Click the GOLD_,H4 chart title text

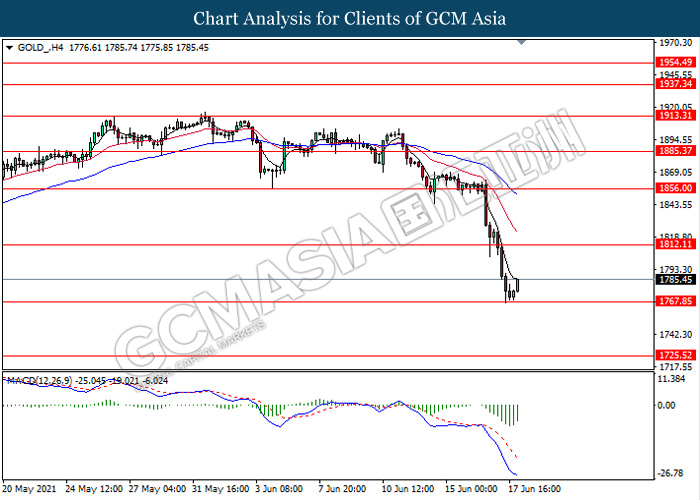pyautogui.click(x=41, y=48)
